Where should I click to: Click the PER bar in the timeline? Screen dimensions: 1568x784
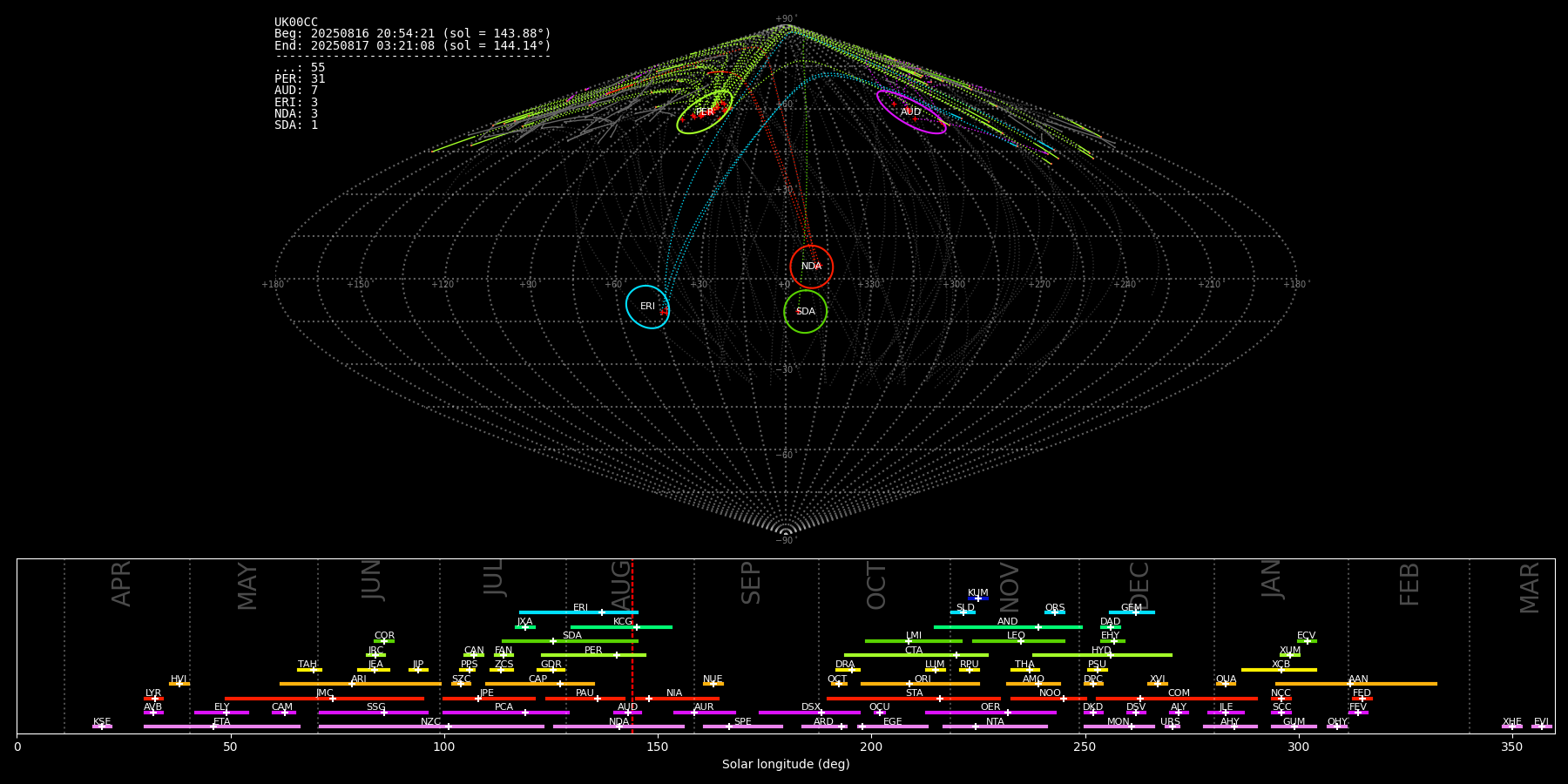[593, 655]
